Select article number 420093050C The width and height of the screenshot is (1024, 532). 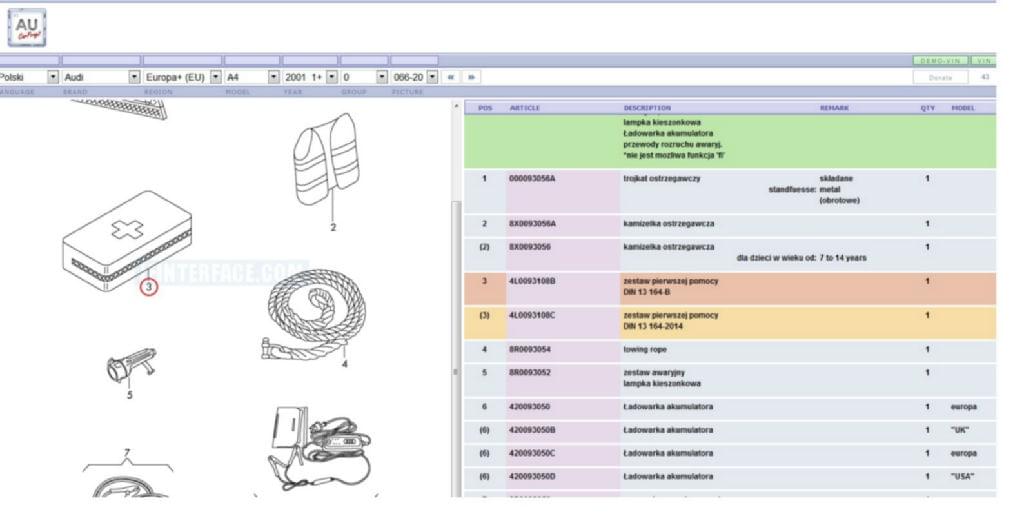[532, 453]
